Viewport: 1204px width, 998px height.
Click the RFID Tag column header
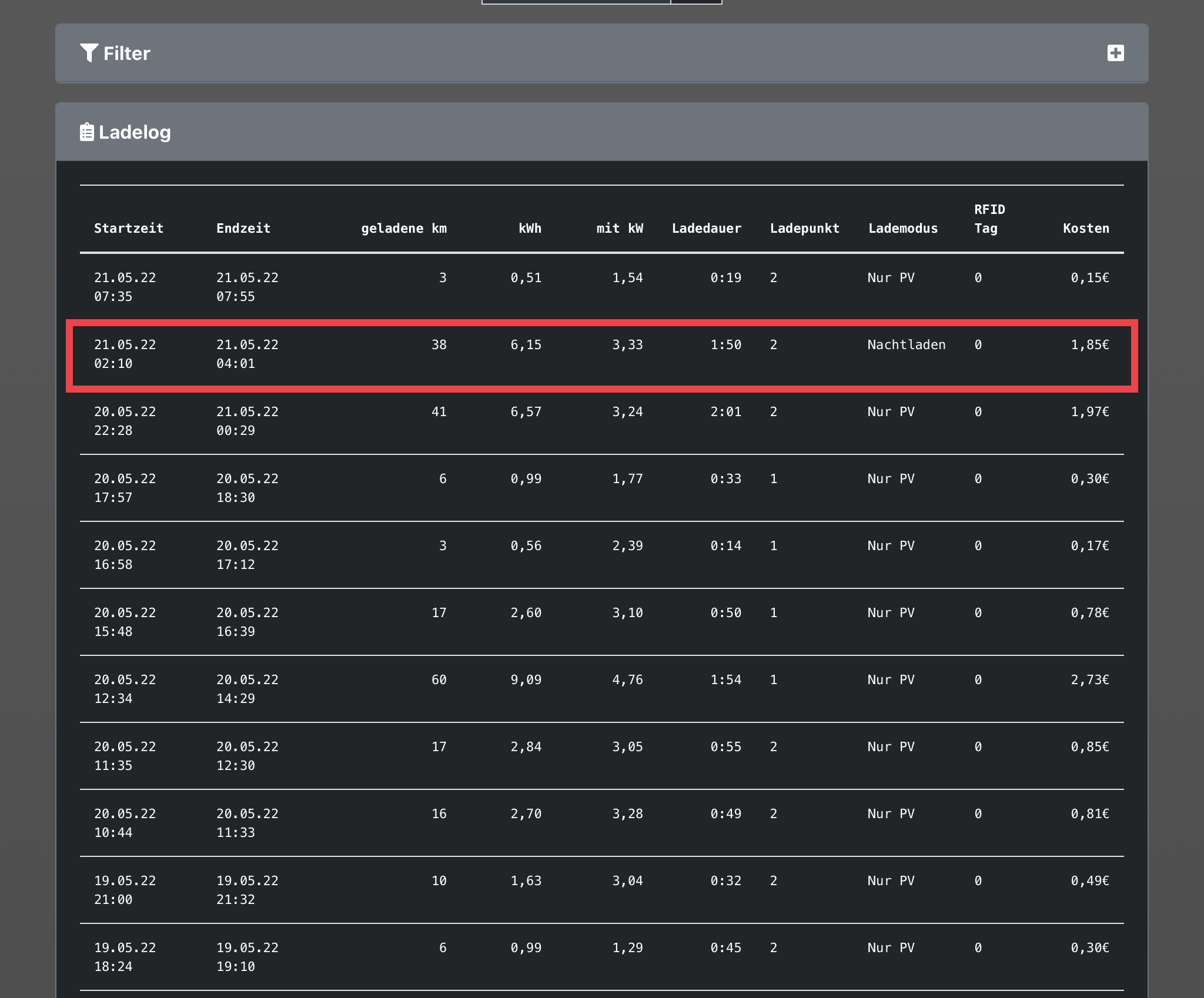tap(989, 219)
